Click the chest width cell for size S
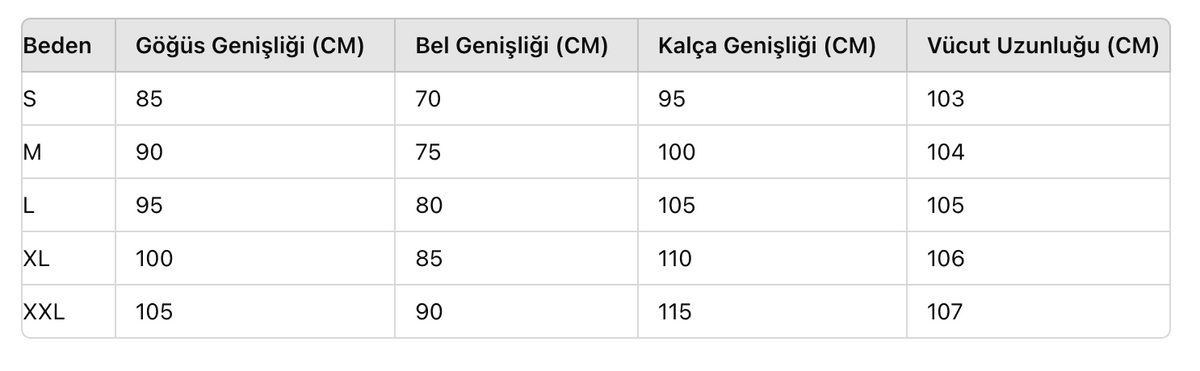This screenshot has height=371, width=1200. (x=149, y=99)
